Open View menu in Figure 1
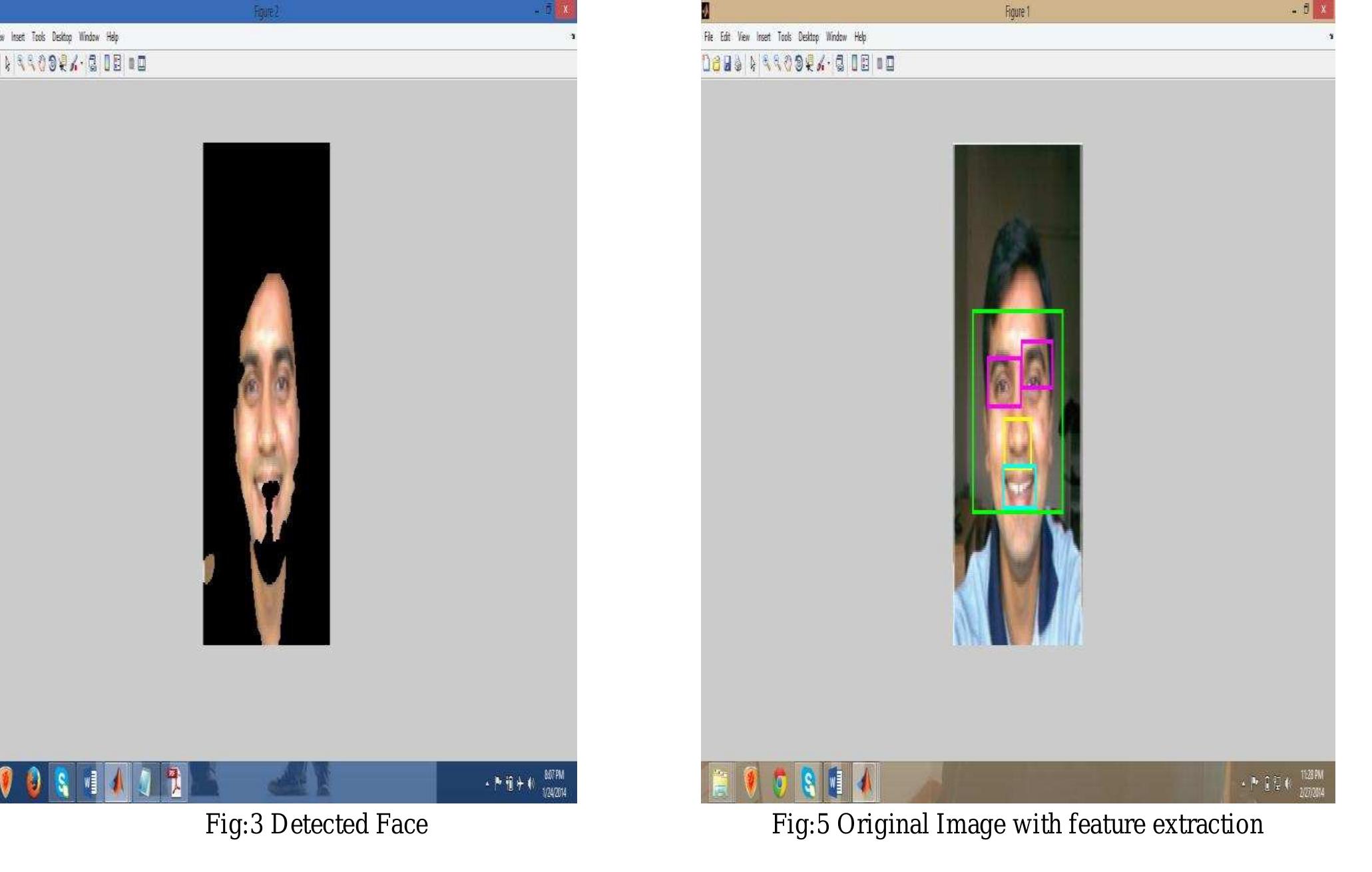 tap(744, 37)
